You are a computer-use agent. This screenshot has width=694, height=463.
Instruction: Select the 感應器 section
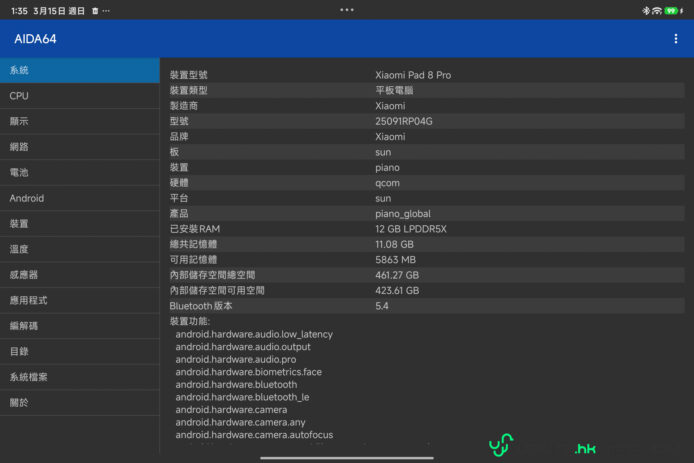79,275
